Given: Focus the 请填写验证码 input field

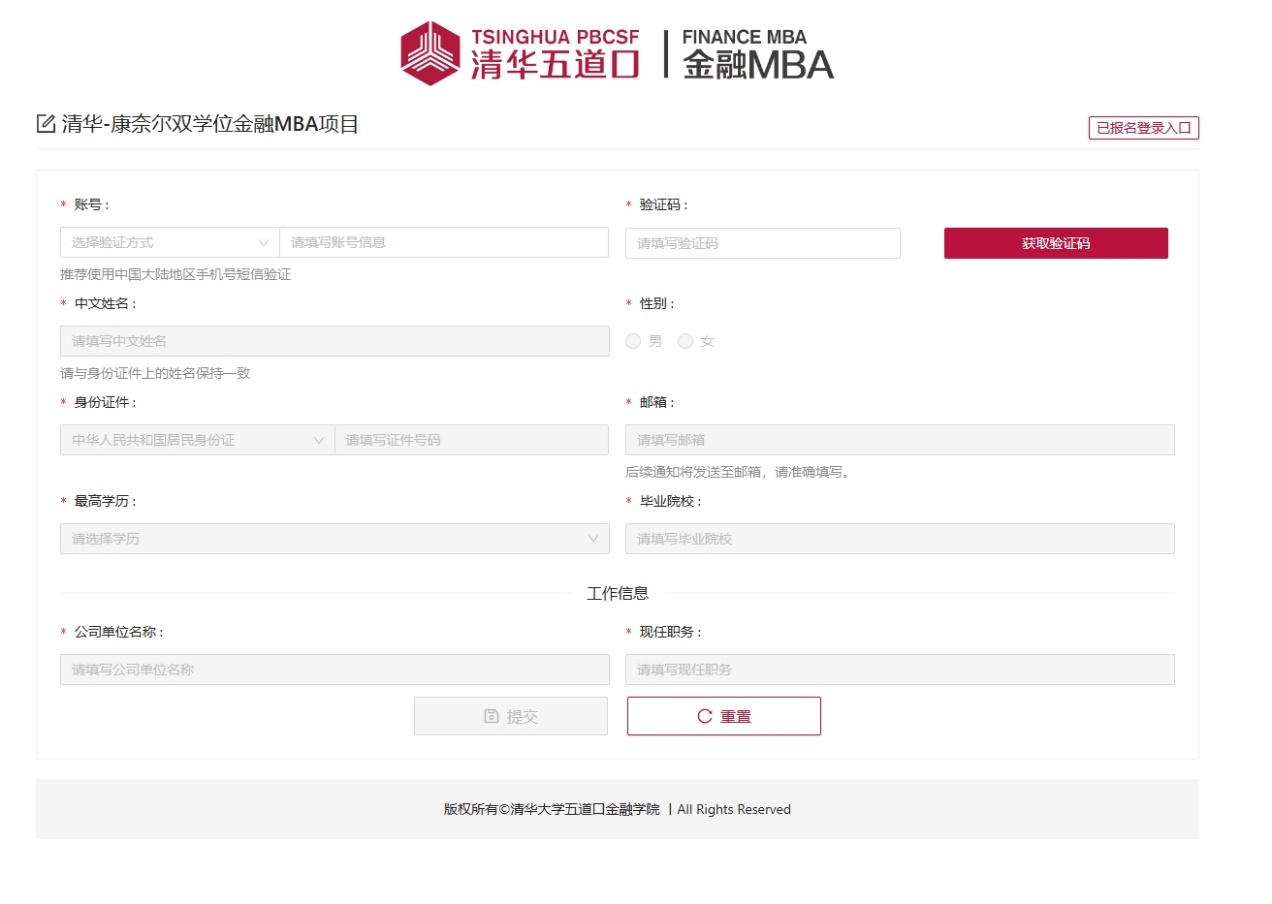Looking at the screenshot, I should [763, 243].
